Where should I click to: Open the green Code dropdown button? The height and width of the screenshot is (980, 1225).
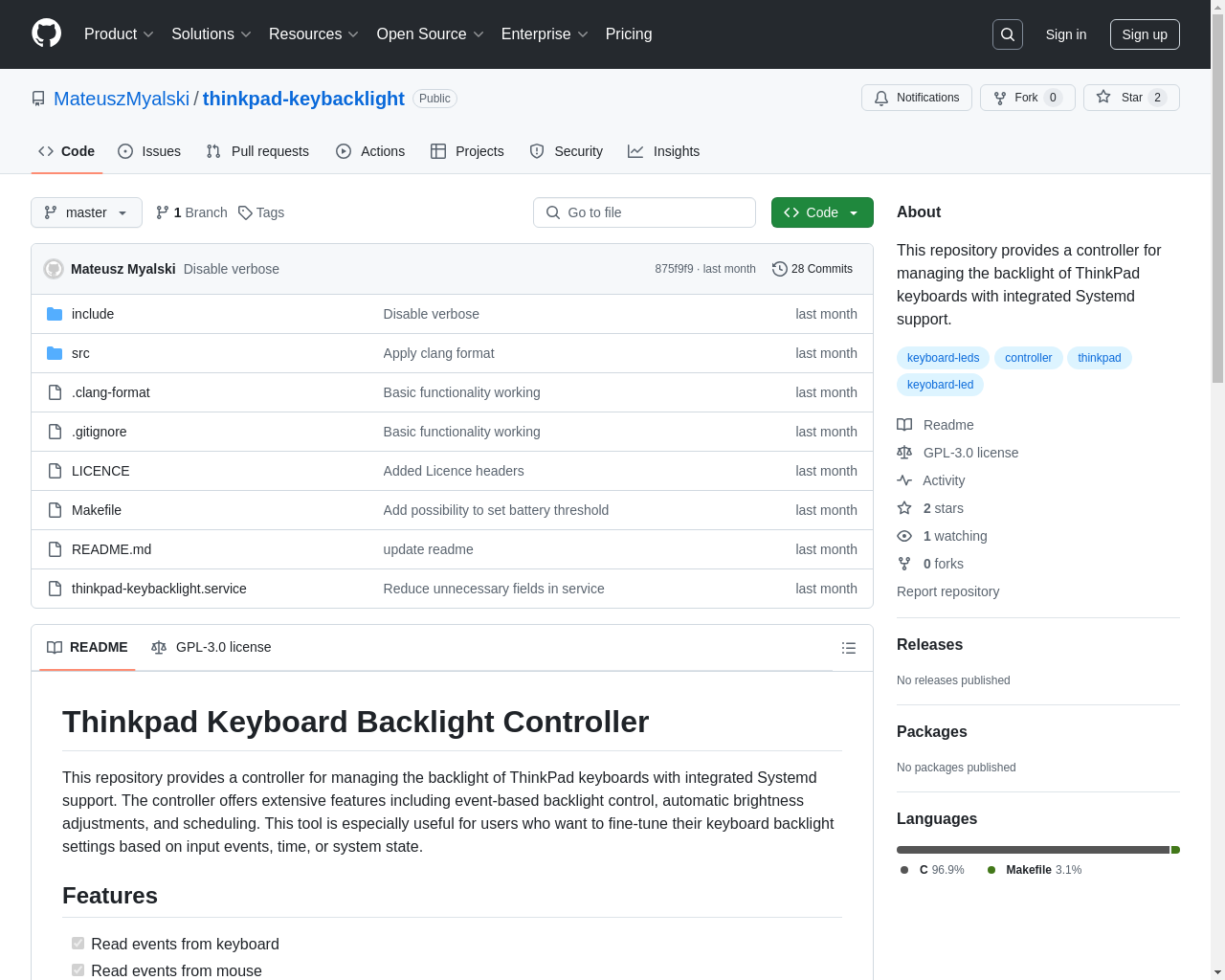(x=822, y=212)
